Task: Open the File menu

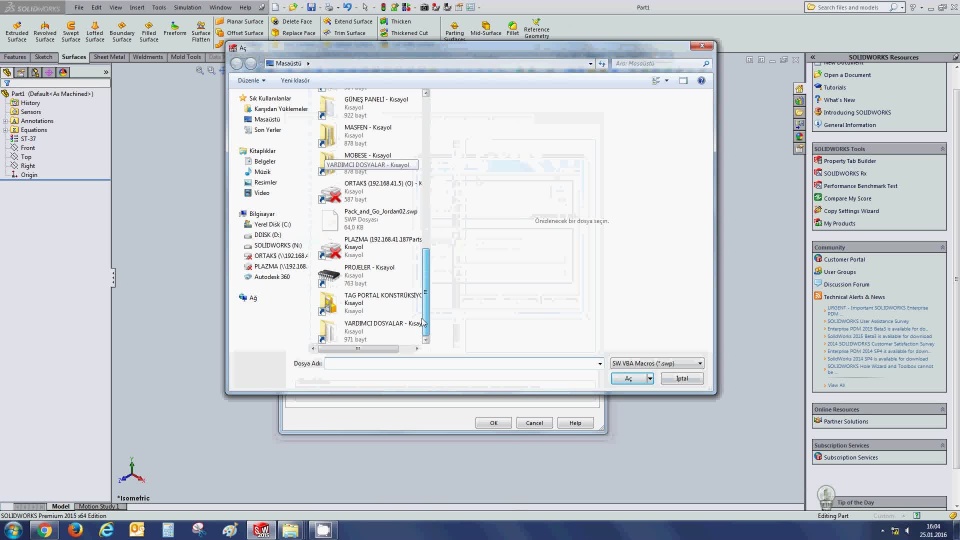Action: pos(79,7)
